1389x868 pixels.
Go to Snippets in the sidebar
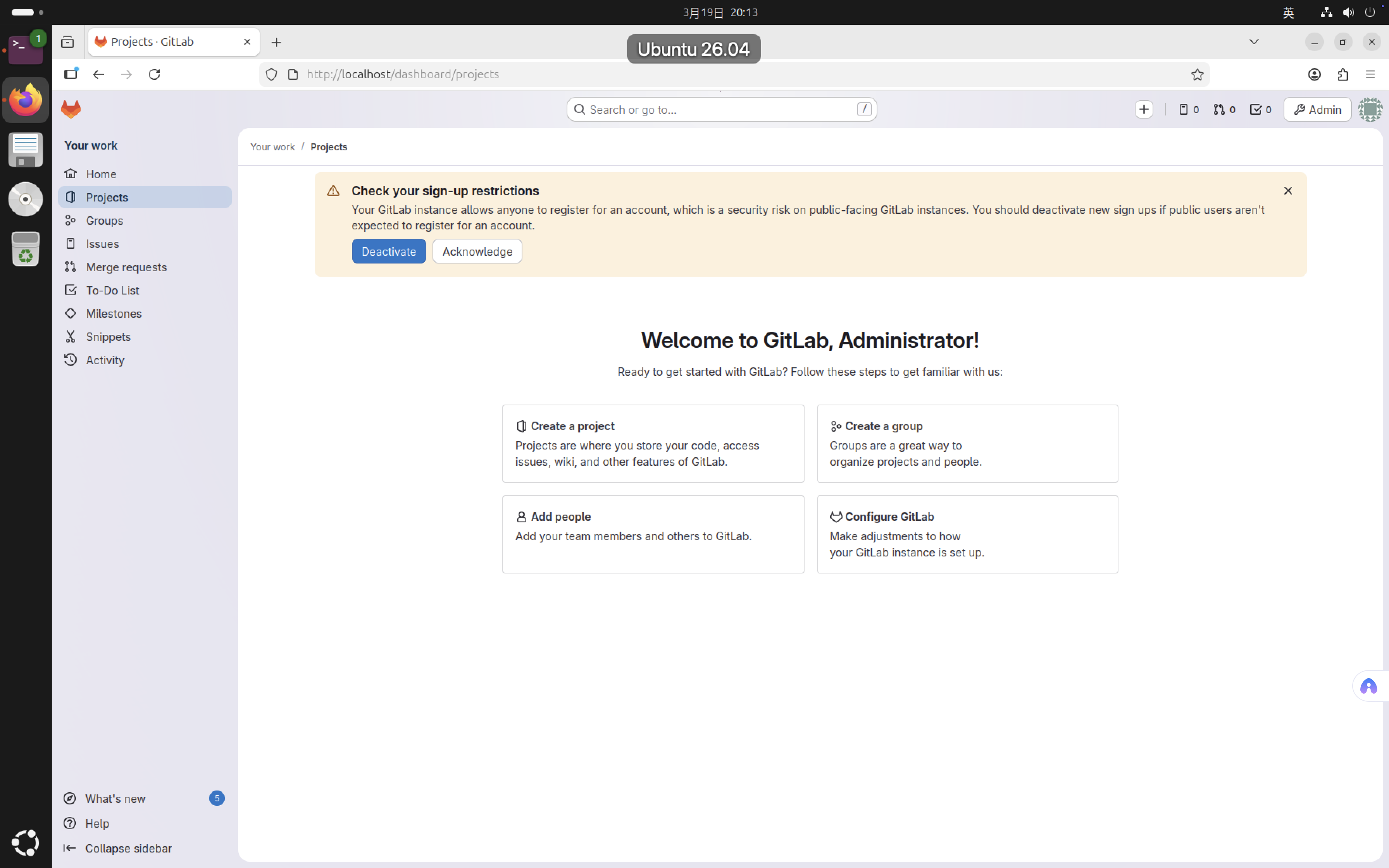tap(108, 337)
